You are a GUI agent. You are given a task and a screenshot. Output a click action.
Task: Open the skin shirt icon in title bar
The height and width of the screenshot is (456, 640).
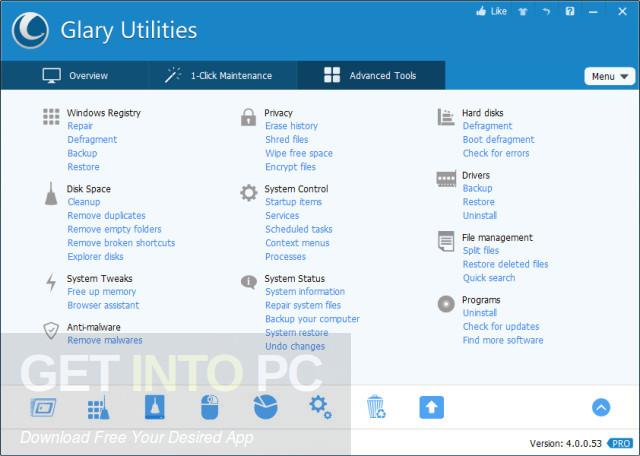tap(523, 12)
